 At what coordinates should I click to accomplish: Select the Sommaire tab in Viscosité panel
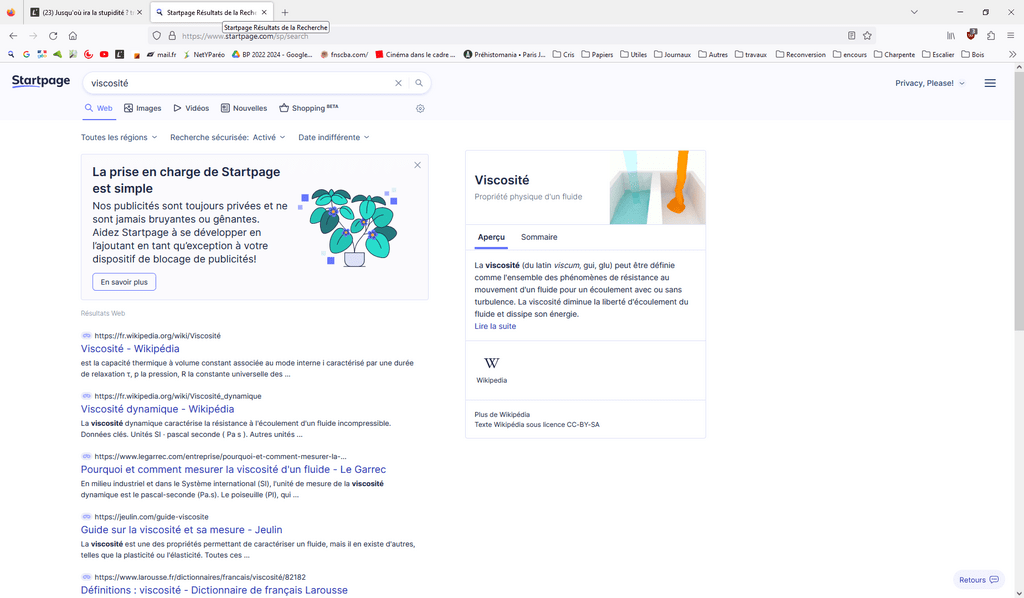pos(539,237)
